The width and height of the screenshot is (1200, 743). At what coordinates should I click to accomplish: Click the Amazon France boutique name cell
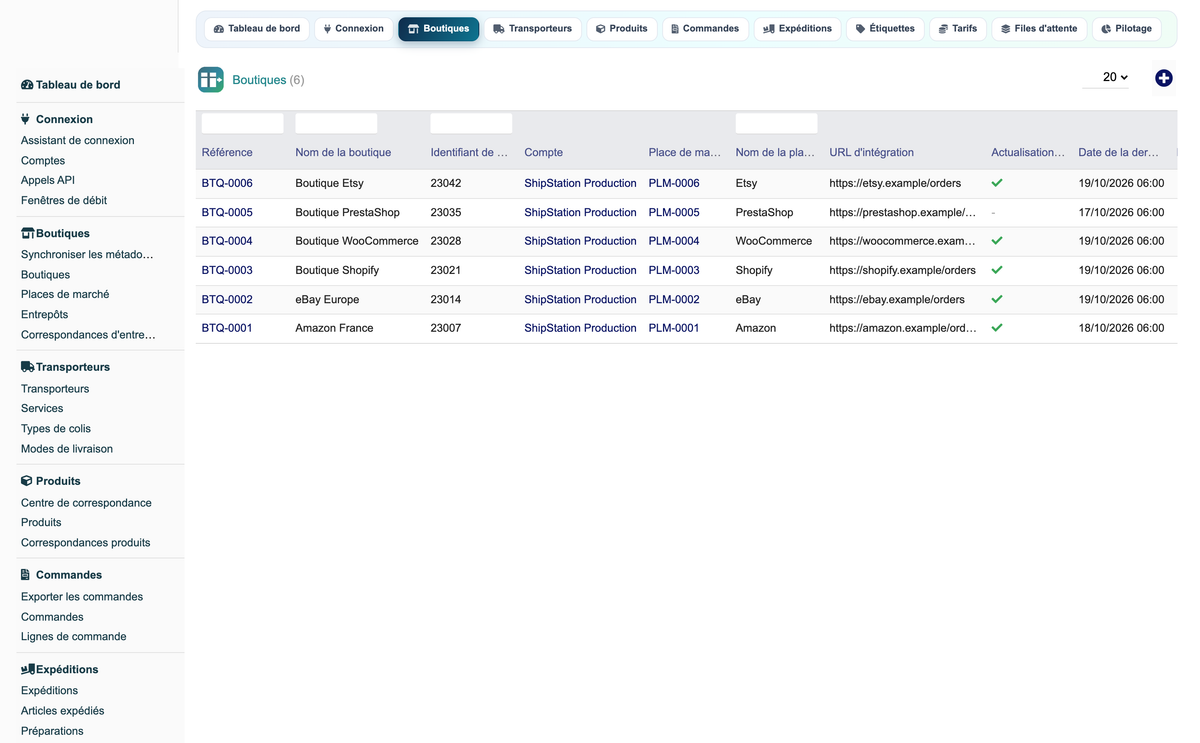pyautogui.click(x=334, y=328)
